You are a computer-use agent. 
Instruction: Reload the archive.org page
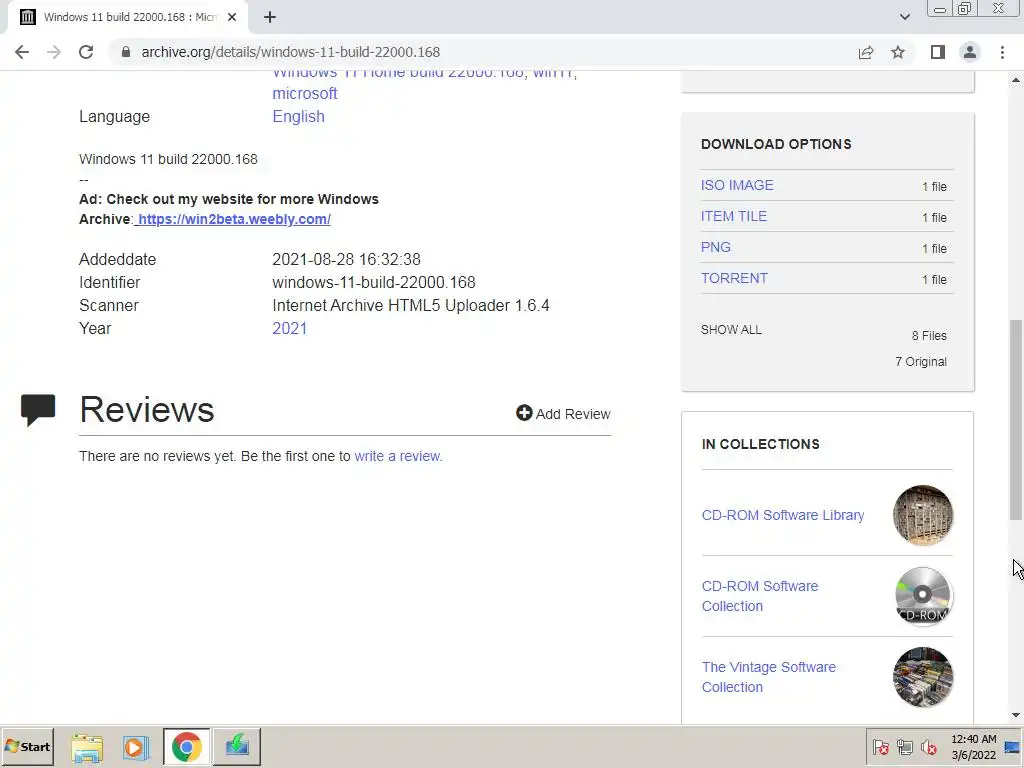(x=86, y=52)
